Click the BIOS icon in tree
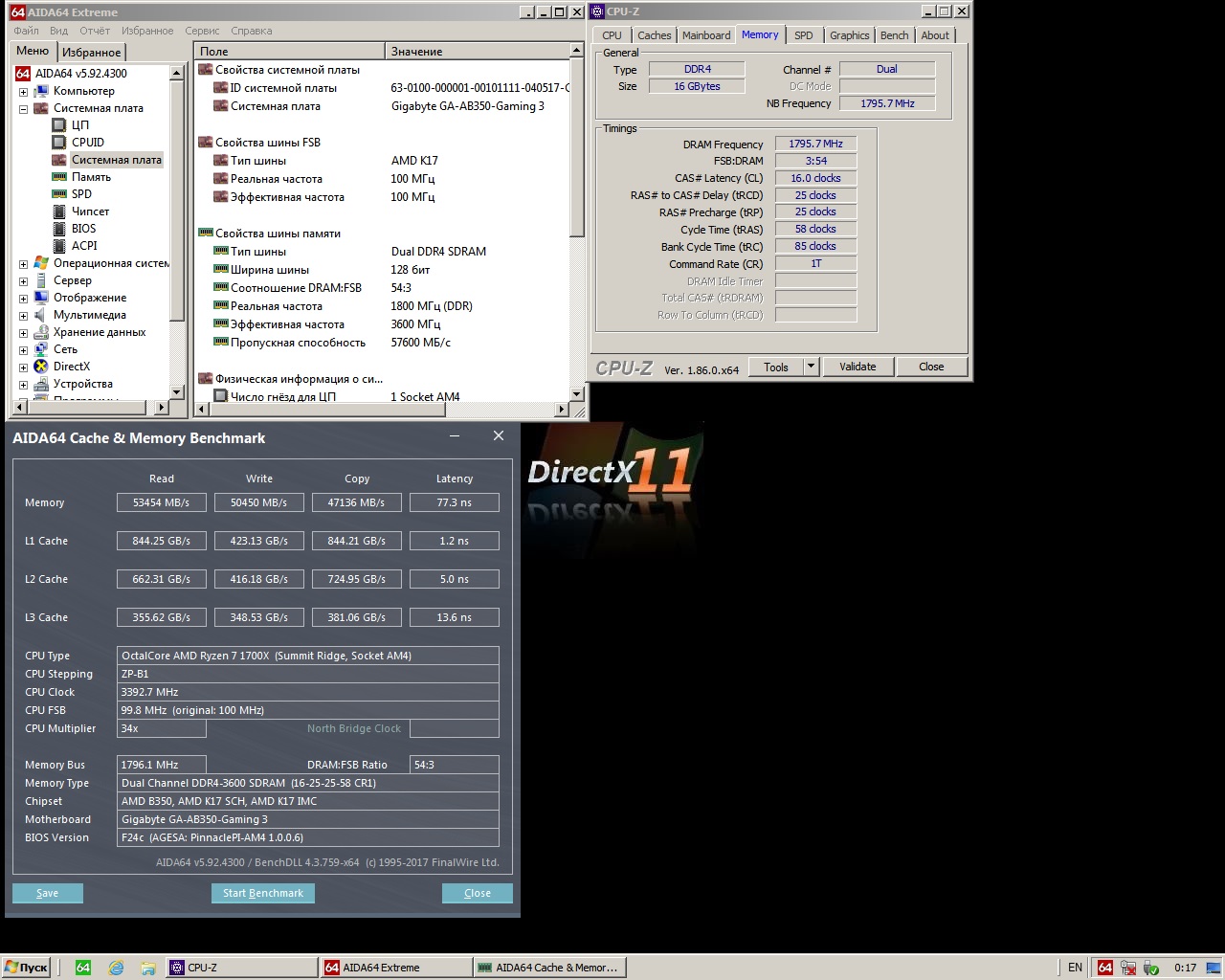 [59, 229]
